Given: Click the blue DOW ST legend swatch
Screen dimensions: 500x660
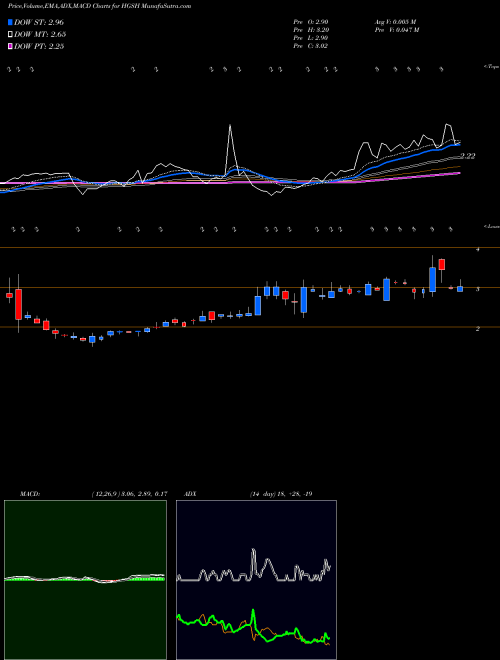Looking at the screenshot, I should tap(10, 22).
